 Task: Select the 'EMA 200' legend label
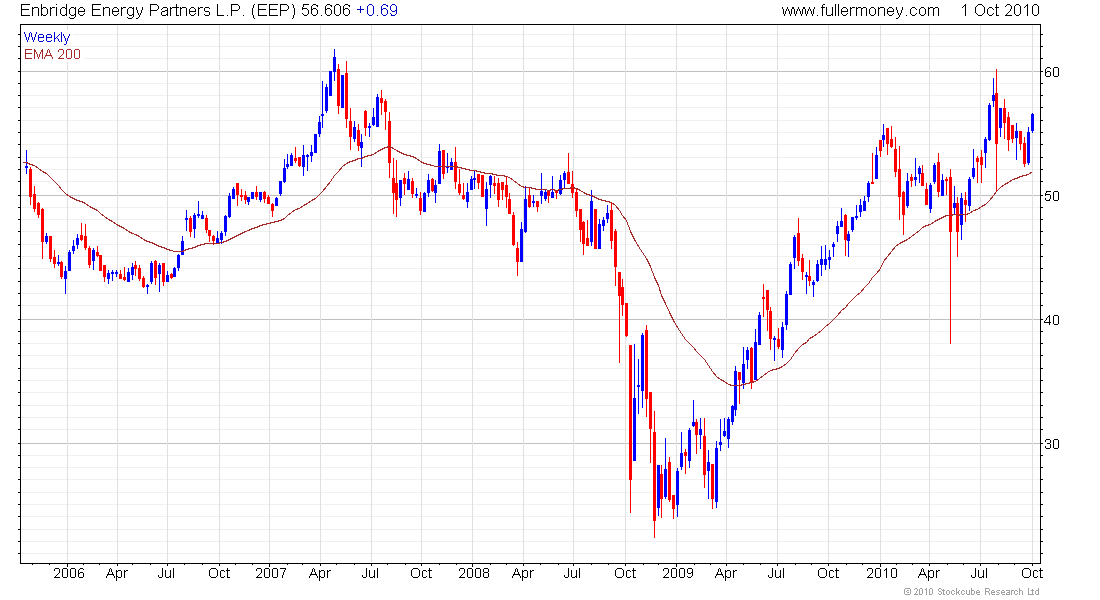tap(52, 55)
